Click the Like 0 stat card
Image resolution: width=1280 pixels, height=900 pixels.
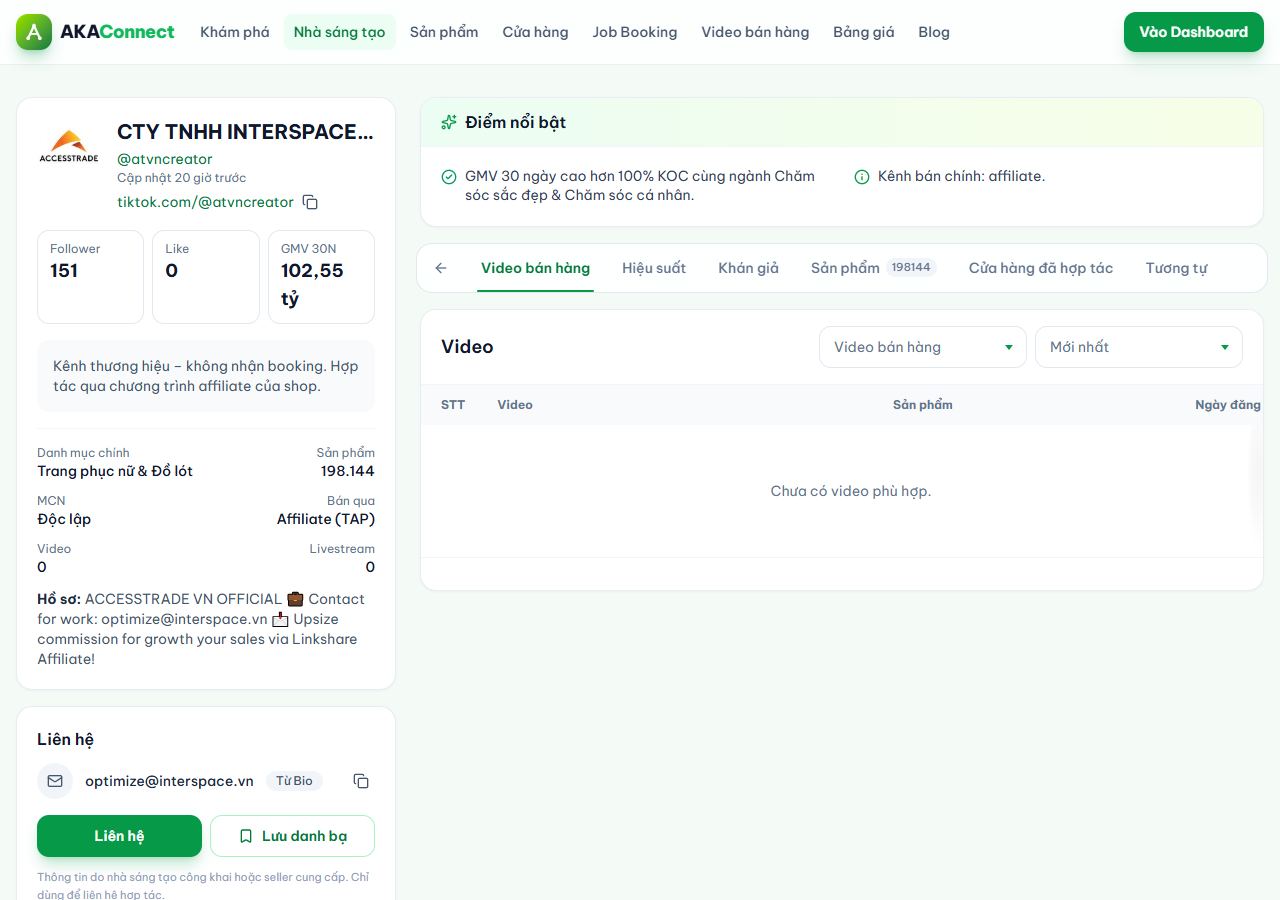coord(206,277)
